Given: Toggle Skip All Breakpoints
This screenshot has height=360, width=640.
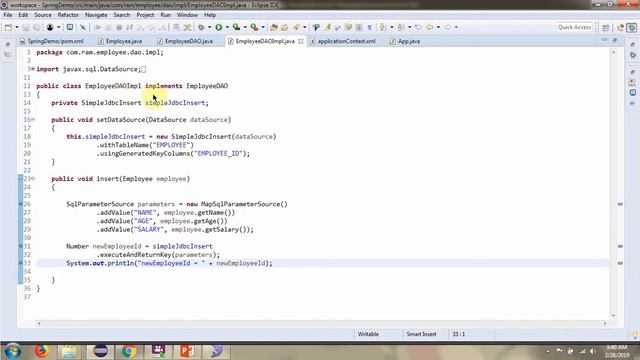Looking at the screenshot, I should pyautogui.click(x=83, y=27).
